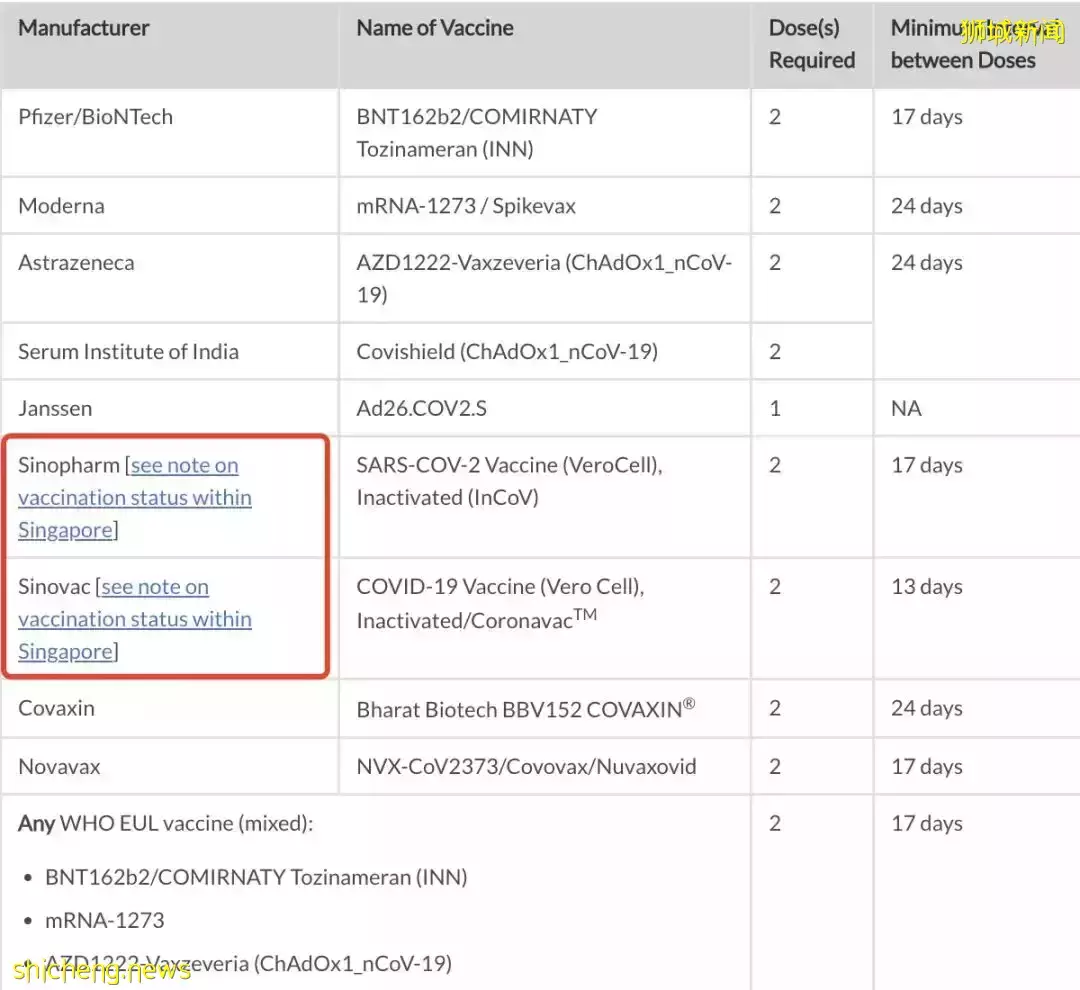Screen dimensions: 1080x990
Task: Select the Pfizer/BioNTech manufacturer cell
Action: click(x=96, y=117)
